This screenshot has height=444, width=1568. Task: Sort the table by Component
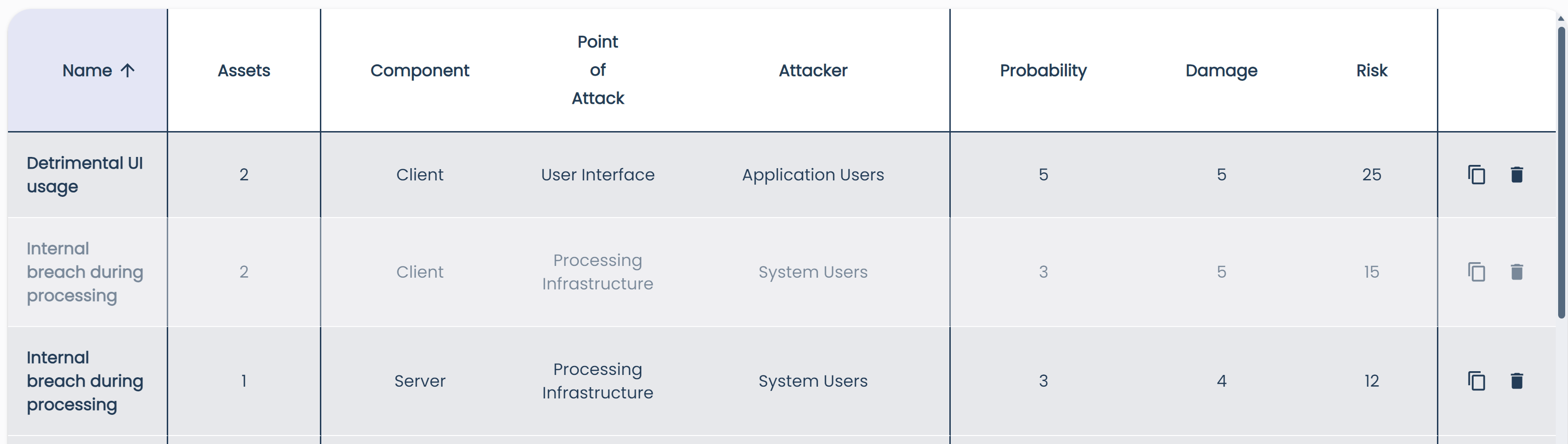click(x=419, y=70)
